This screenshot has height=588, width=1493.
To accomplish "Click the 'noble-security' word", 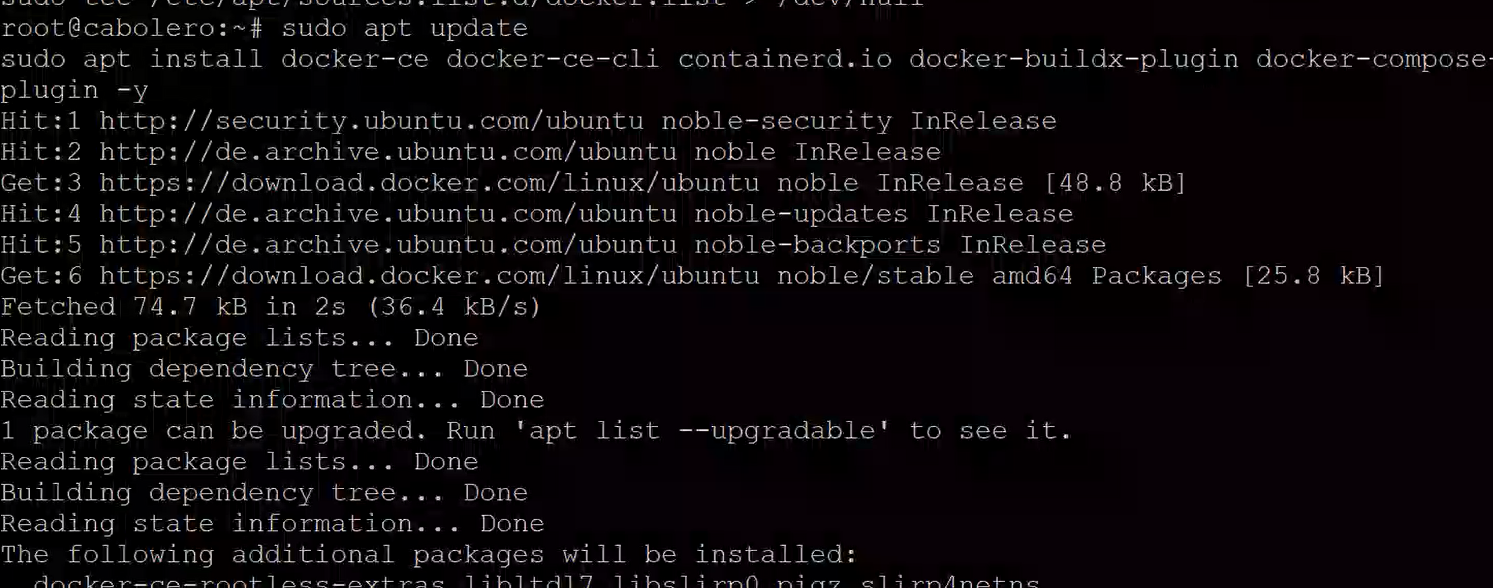I will 775,121.
